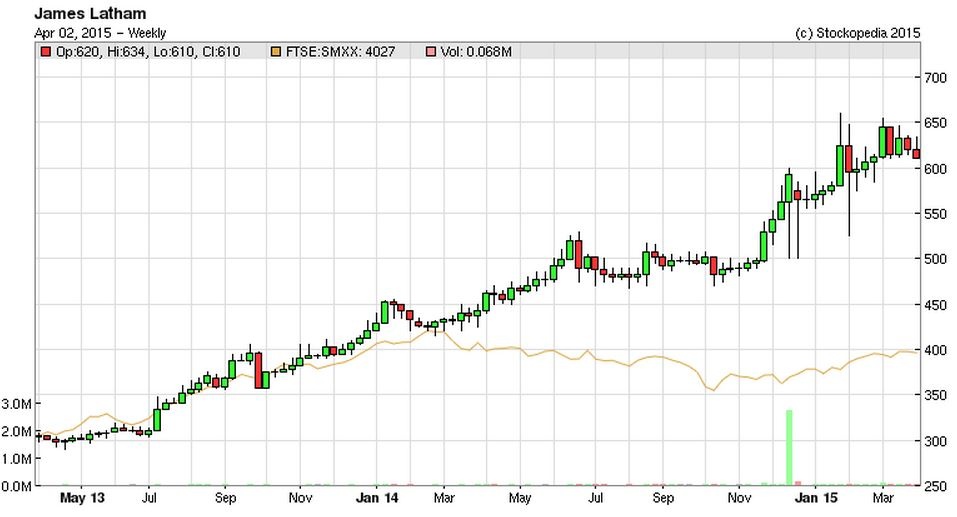Click the 500 price axis label

point(935,259)
